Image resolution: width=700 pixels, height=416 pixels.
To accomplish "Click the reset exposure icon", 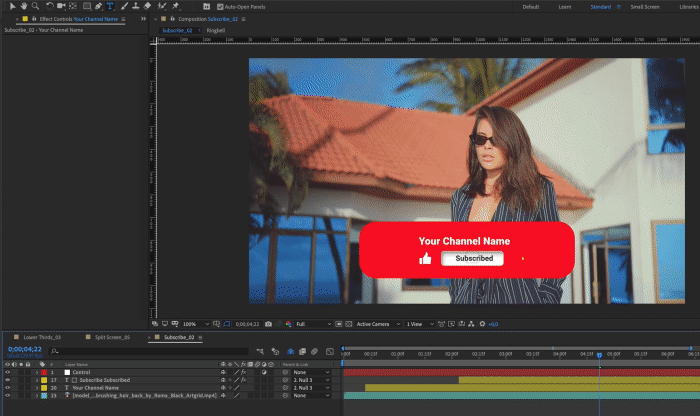I will [x=482, y=324].
